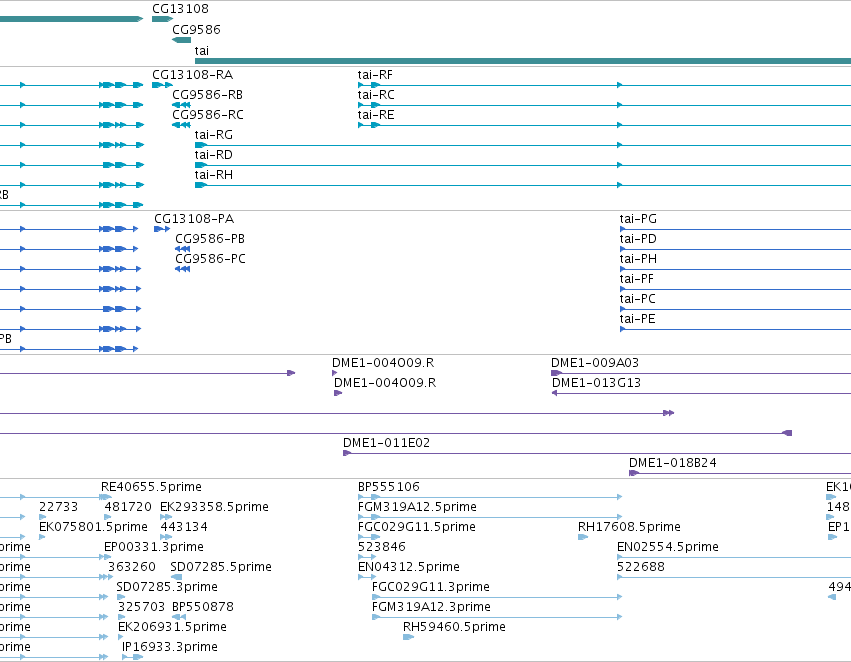851x662 pixels.
Task: Select the tai-RC transcript
Action: click(x=376, y=94)
